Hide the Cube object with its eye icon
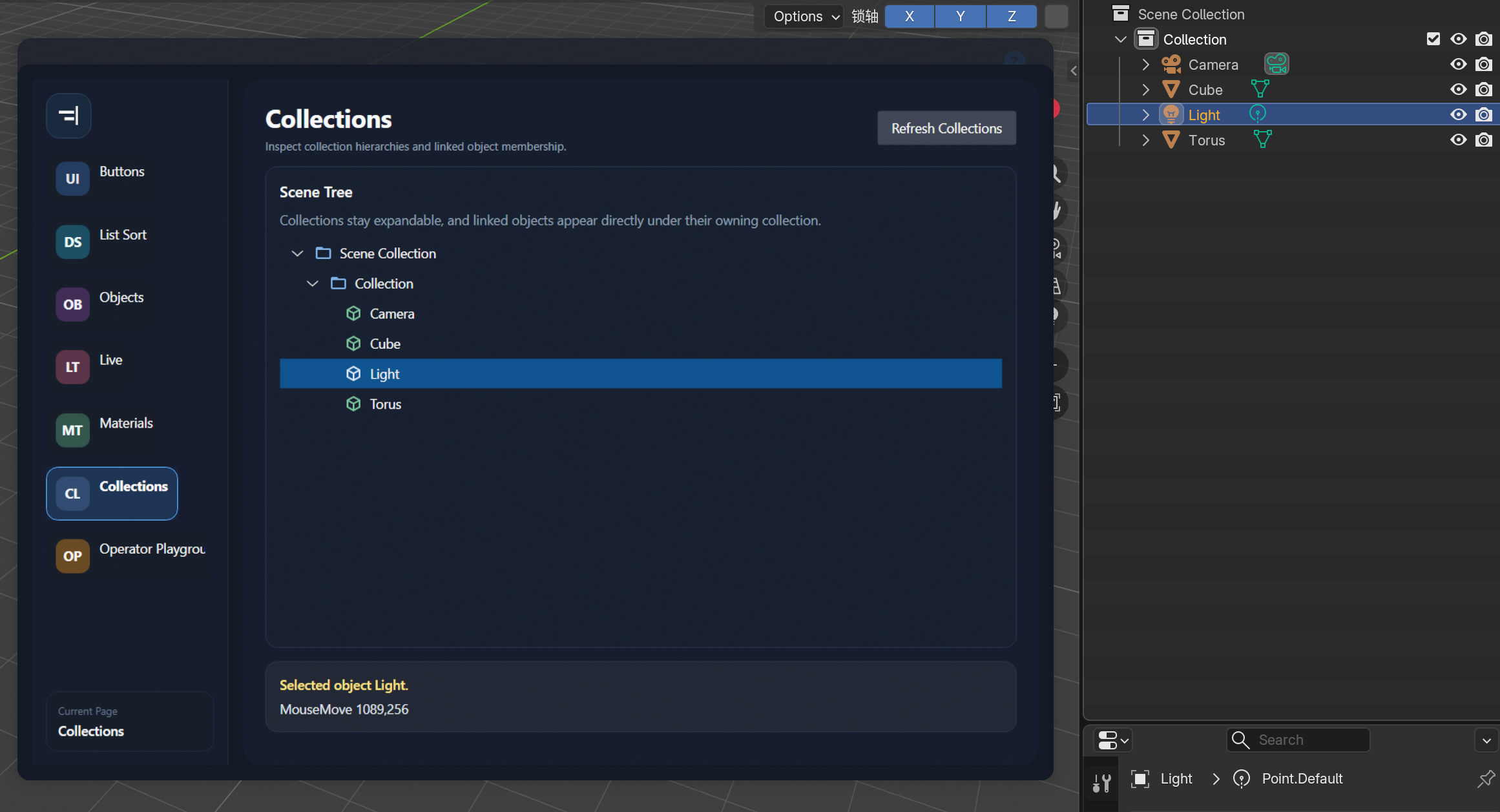Viewport: 1500px width, 812px height. click(x=1459, y=89)
